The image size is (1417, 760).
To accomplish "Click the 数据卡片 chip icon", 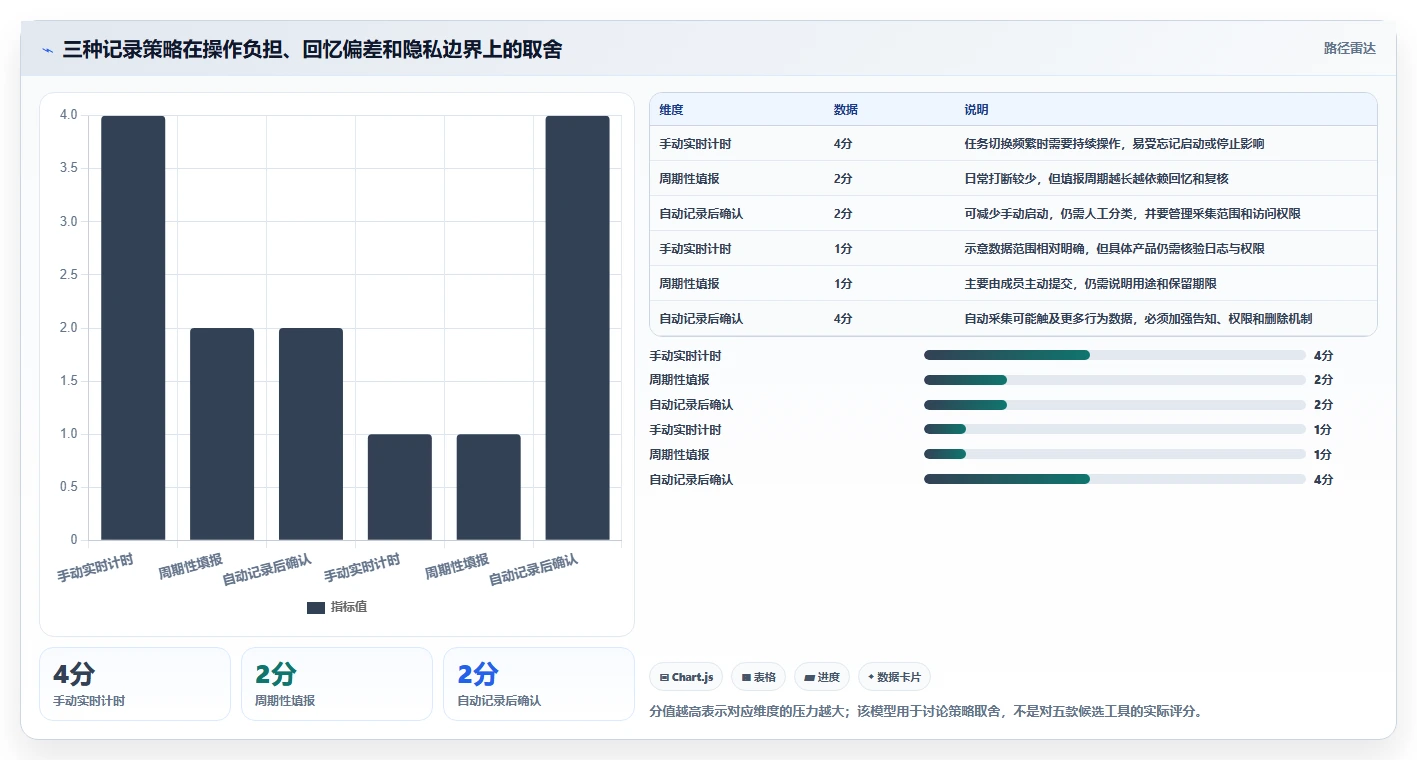I will pos(871,678).
